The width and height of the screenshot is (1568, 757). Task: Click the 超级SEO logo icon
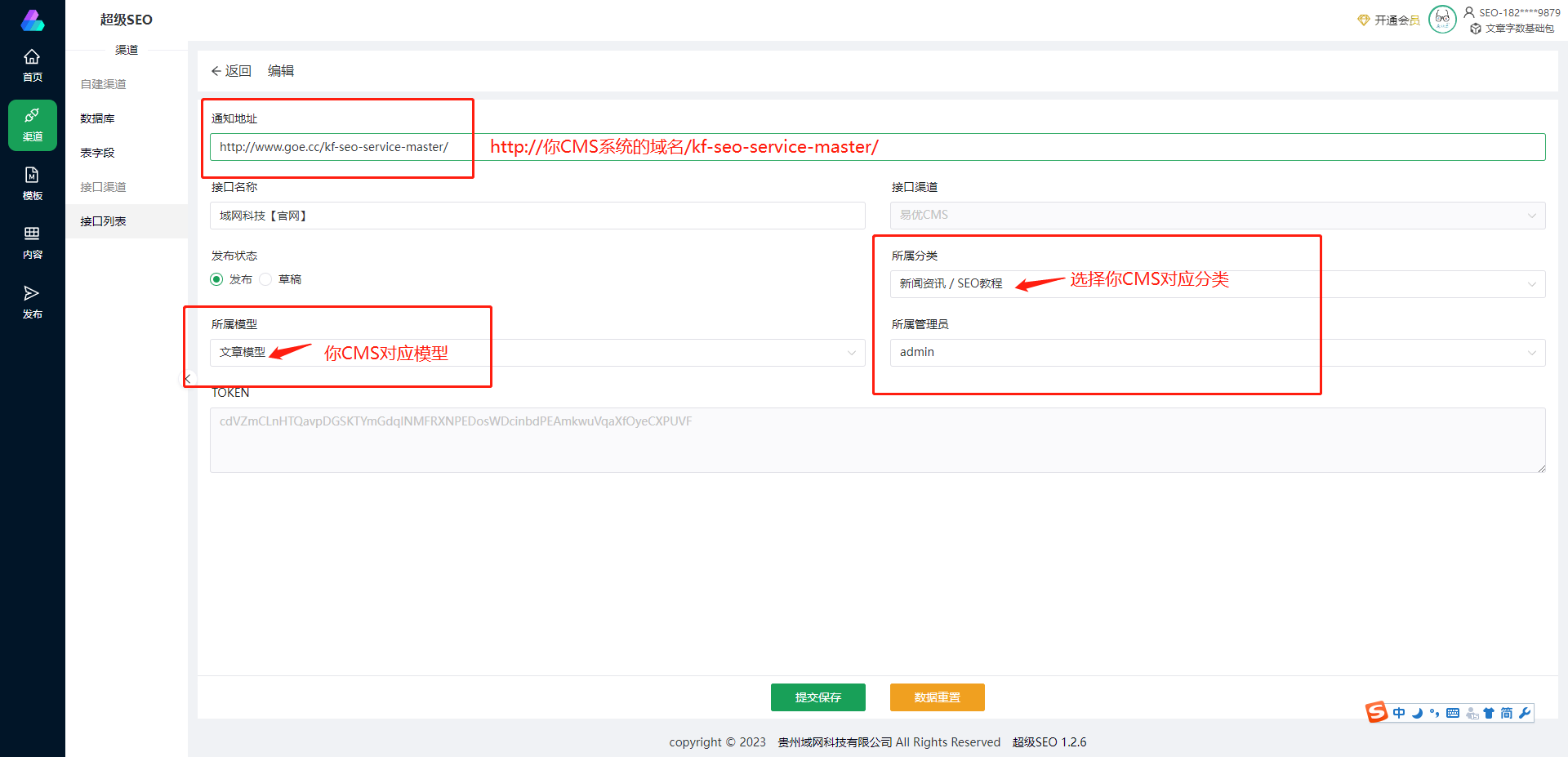33,20
